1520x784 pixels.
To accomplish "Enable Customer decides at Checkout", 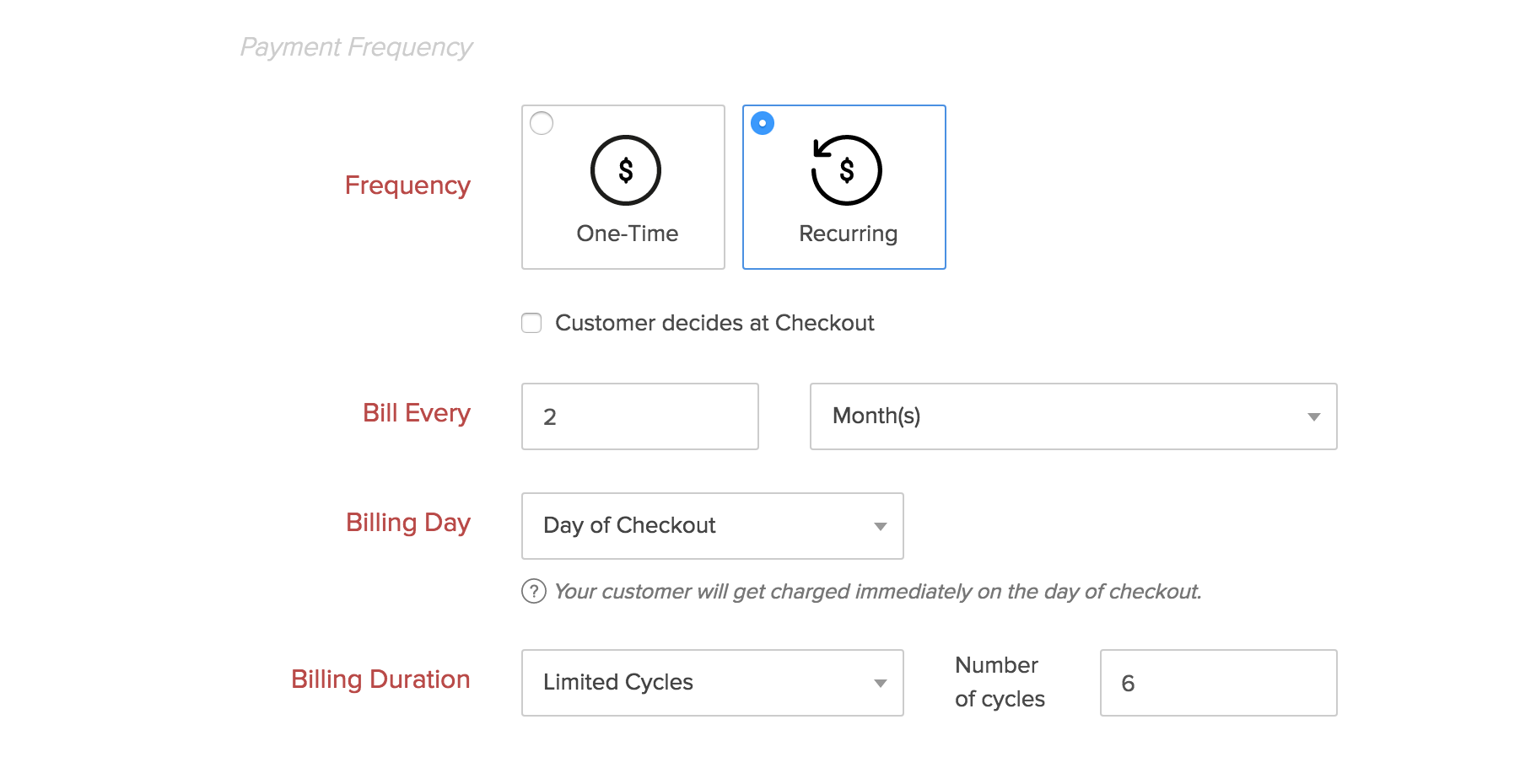I will click(x=531, y=323).
